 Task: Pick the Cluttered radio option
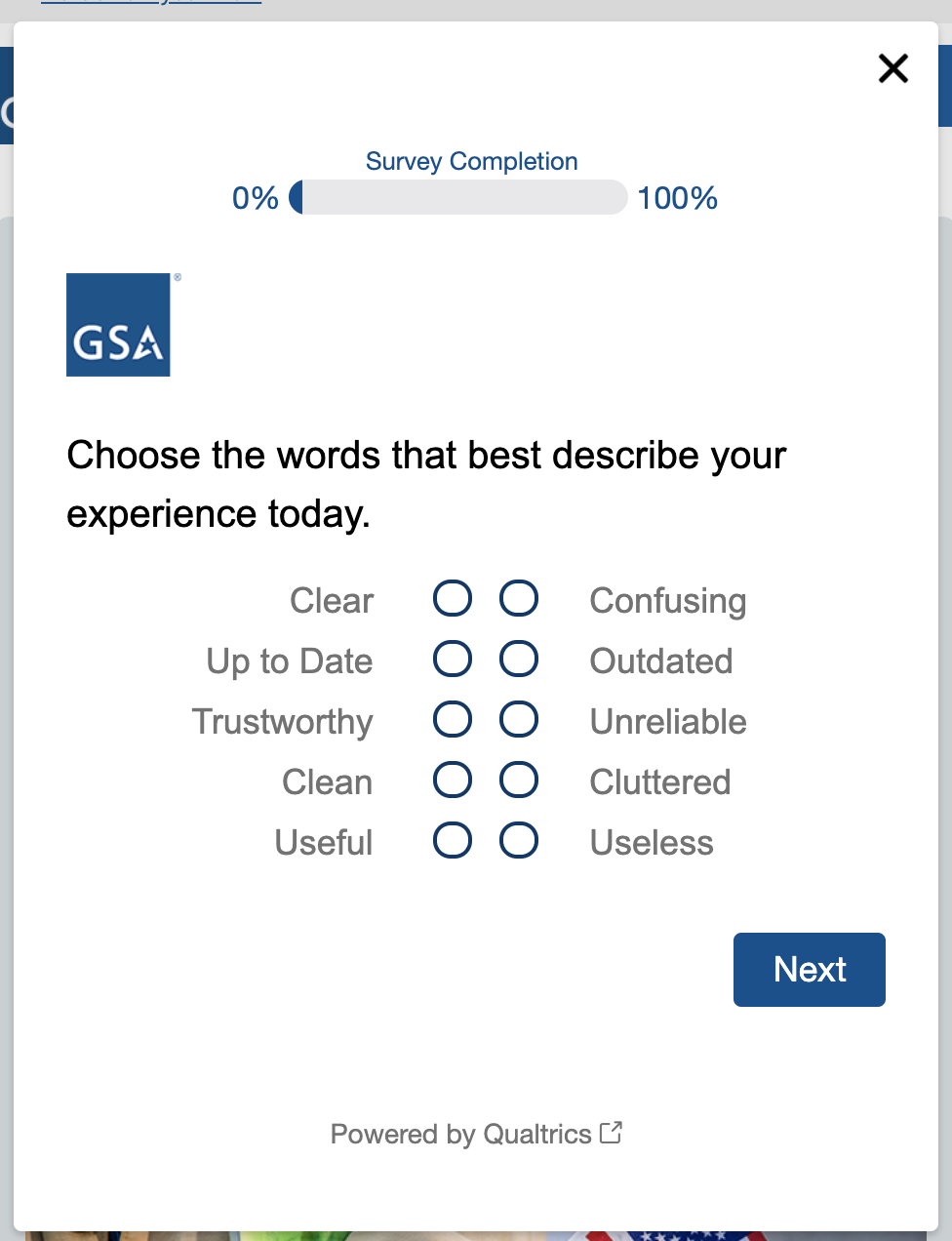point(519,781)
